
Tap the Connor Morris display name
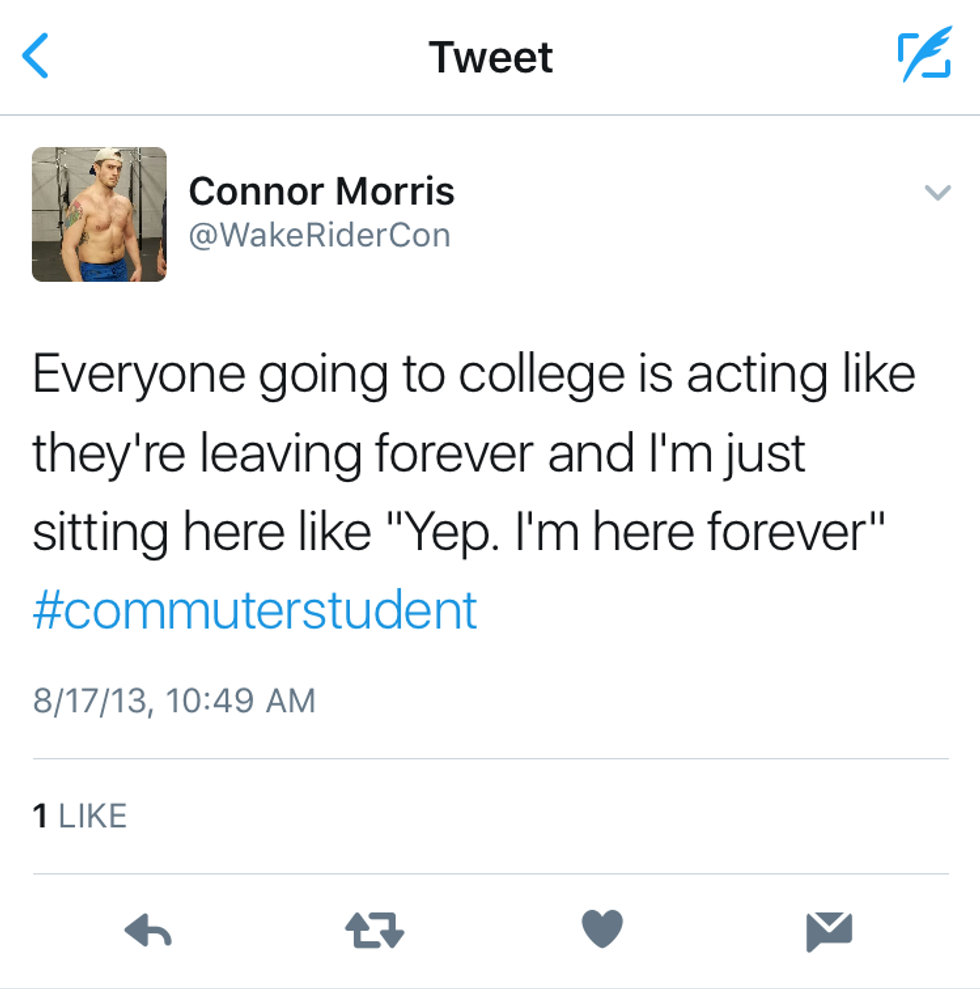pos(321,190)
